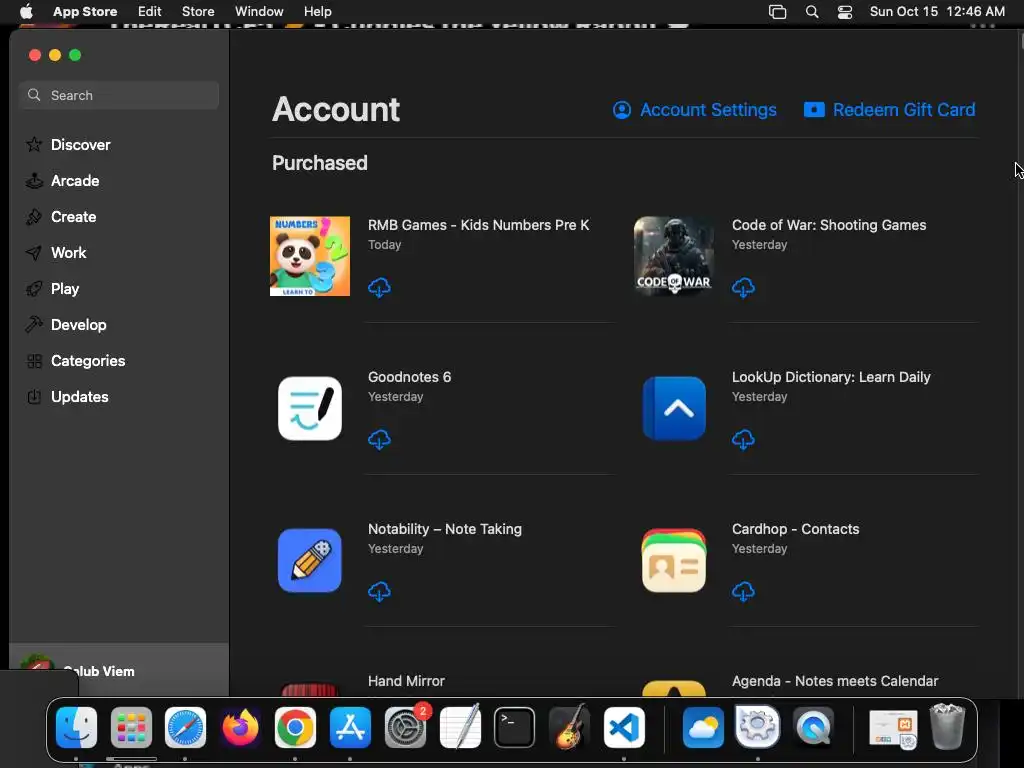The width and height of the screenshot is (1024, 768).
Task: Launch Firefox from the Dock
Action: pos(240,727)
